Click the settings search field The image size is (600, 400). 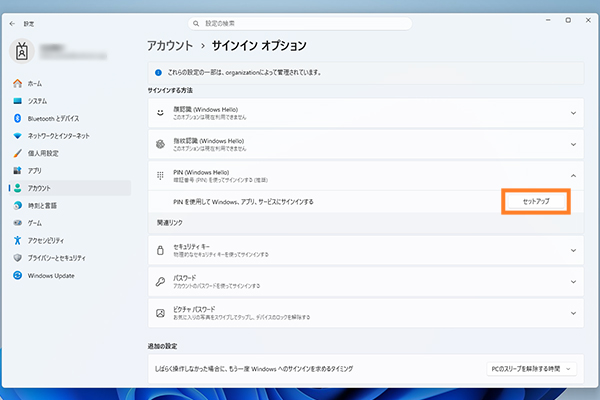pos(300,24)
